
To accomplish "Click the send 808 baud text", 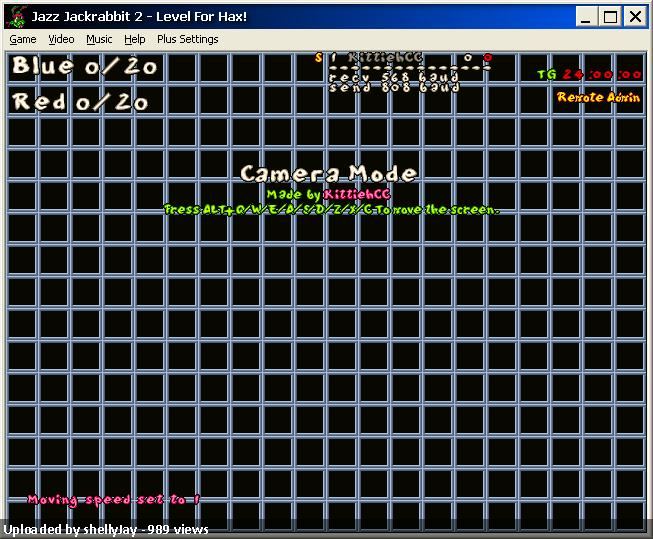I will pos(394,87).
